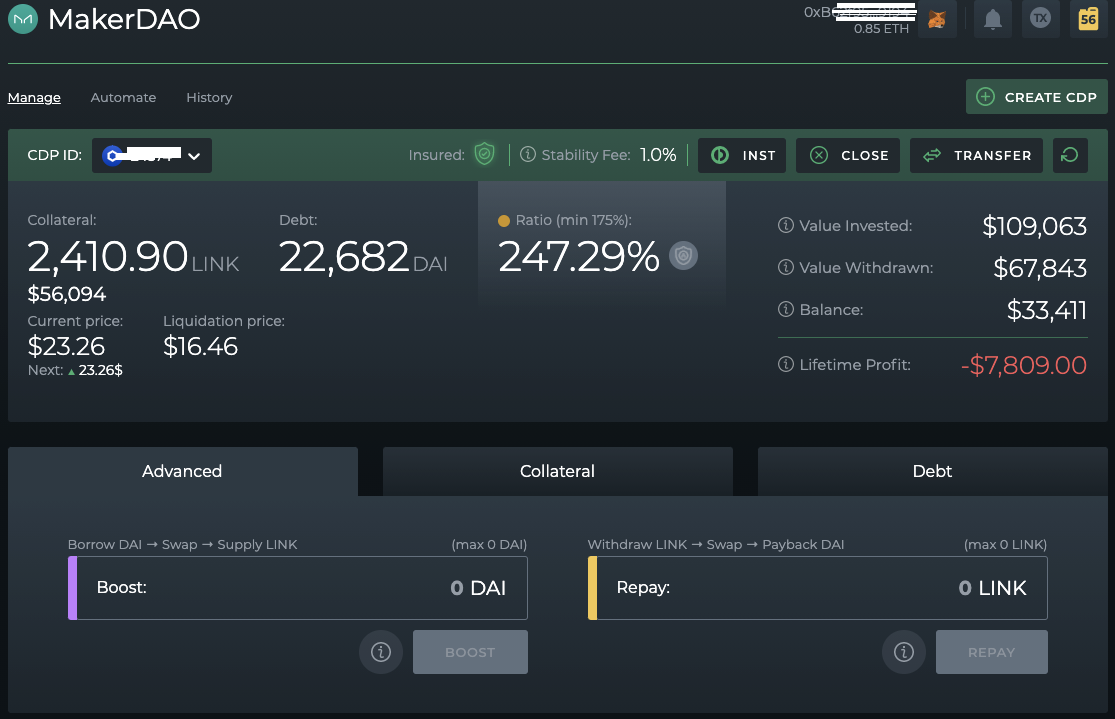Click the shield icon beside ratio 247.29%

pos(683,255)
